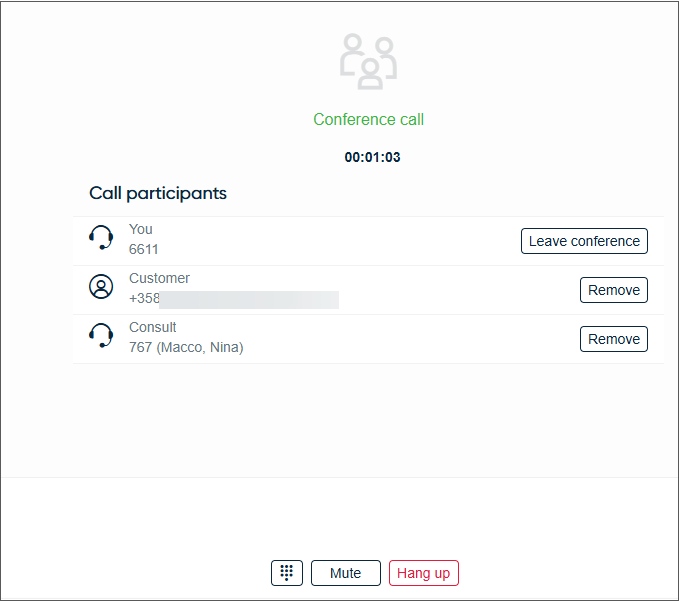Screen dimensions: 679x601
Task: Click the red Hang up button
Action: (424, 573)
